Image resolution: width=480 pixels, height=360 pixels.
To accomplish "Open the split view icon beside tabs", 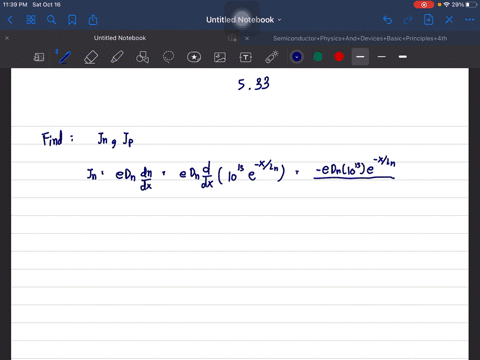I will (232, 38).
